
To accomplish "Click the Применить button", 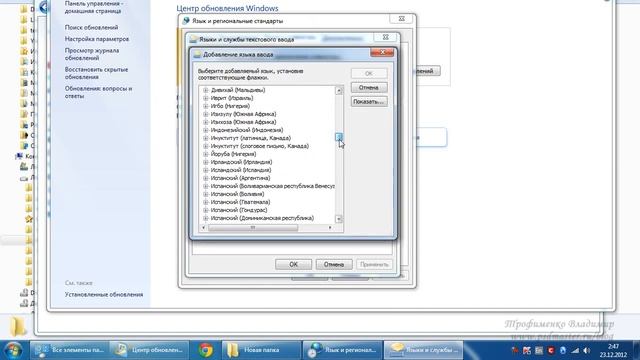I will coord(374,264).
